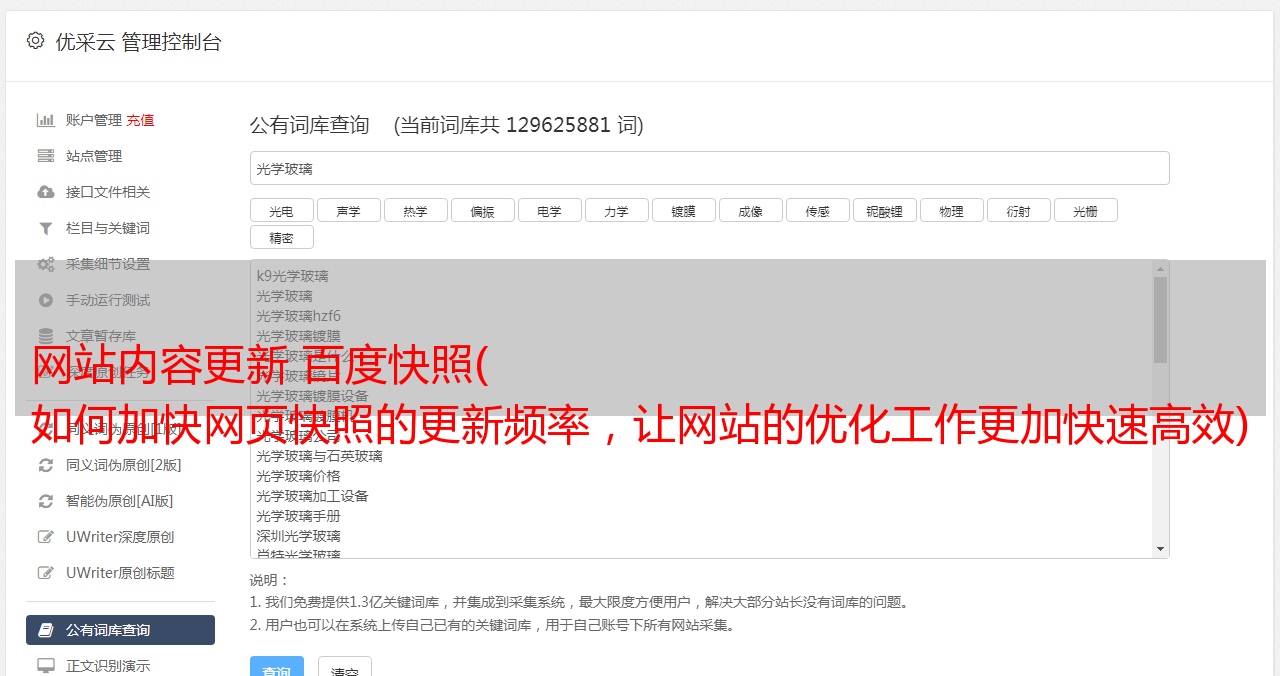Click the bar chart icon for 账户管理
Image resolution: width=1280 pixels, height=676 pixels.
(x=46, y=120)
